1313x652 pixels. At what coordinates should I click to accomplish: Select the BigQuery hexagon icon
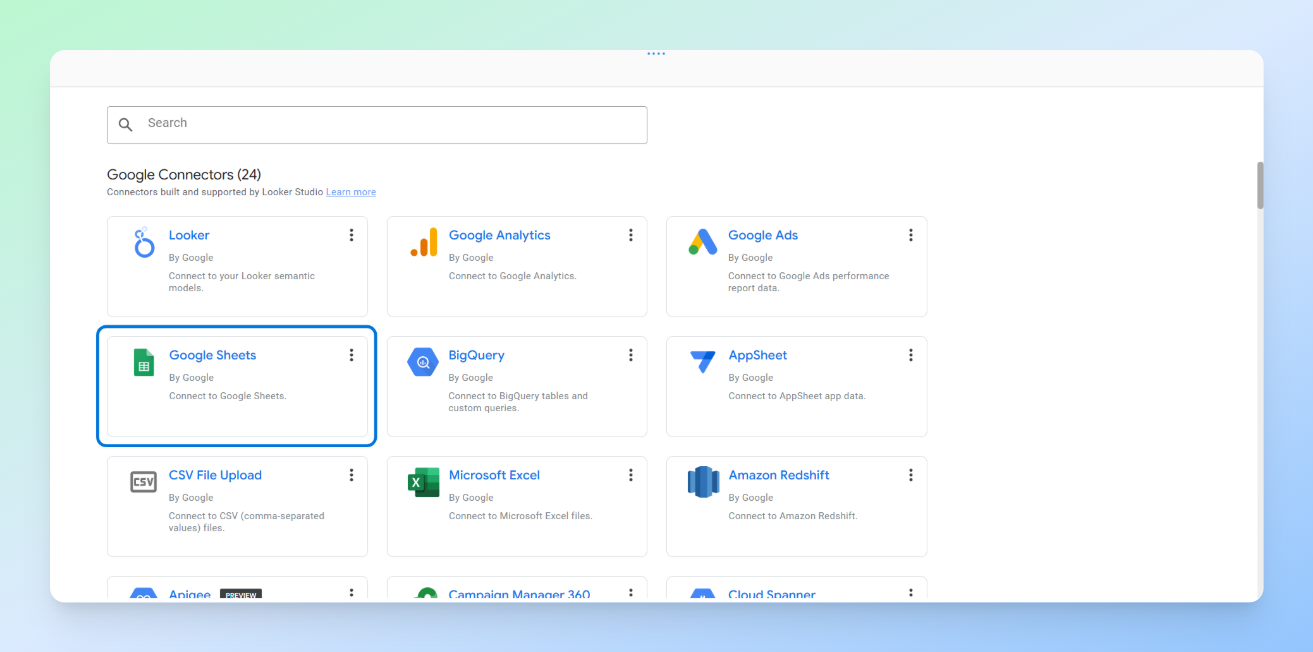pyautogui.click(x=423, y=363)
